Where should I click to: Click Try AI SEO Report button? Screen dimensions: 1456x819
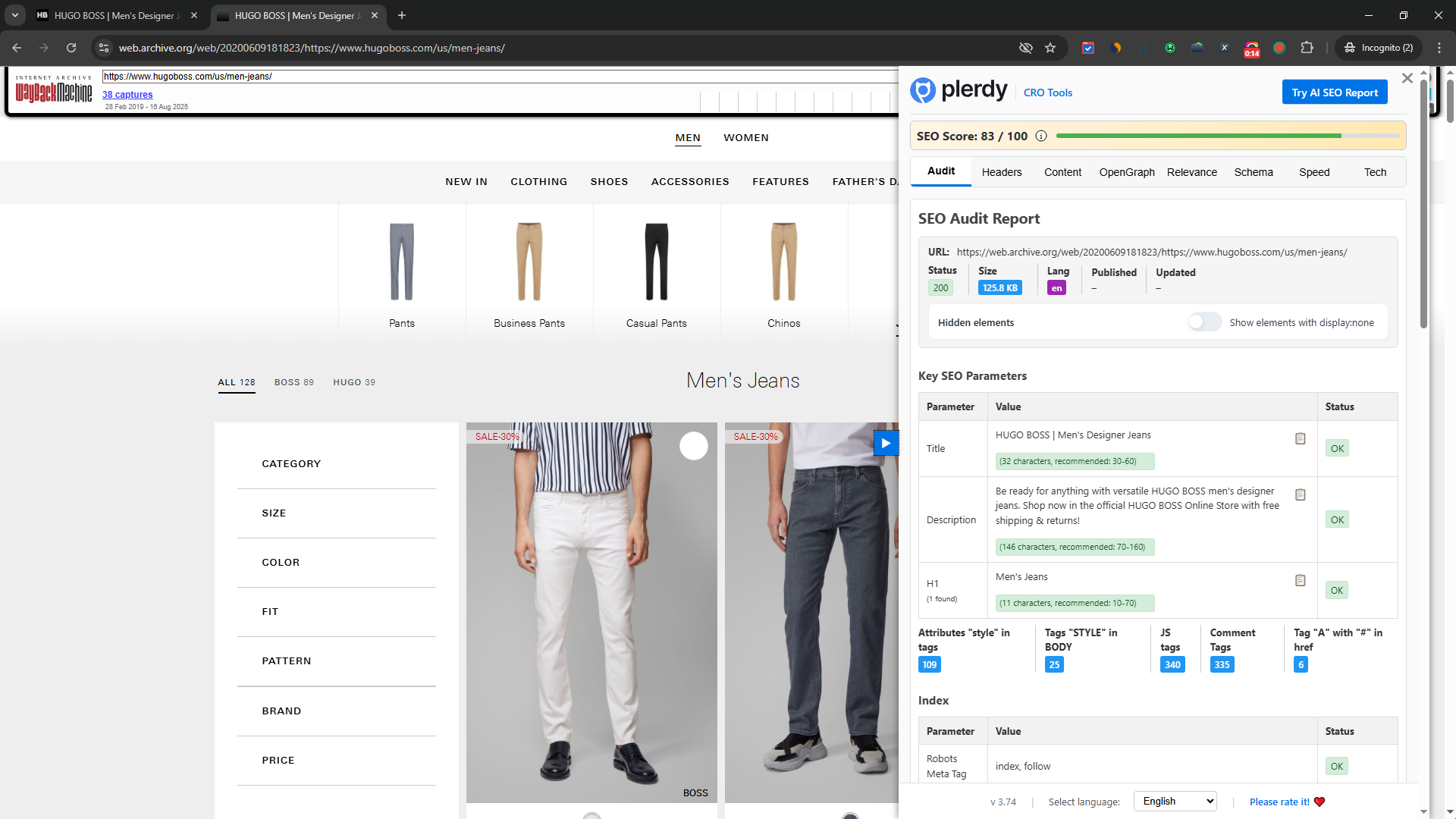pyautogui.click(x=1334, y=93)
